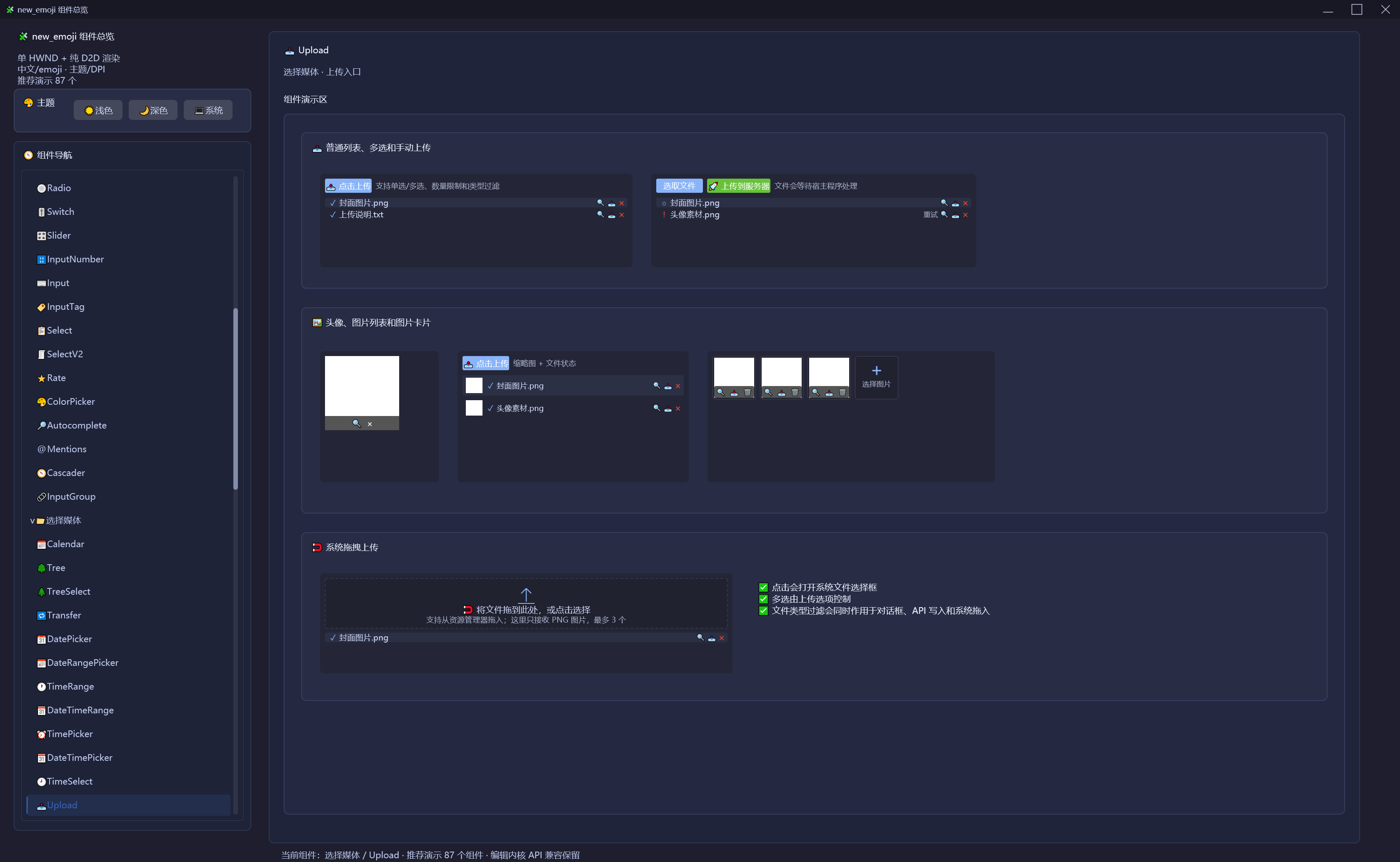Viewport: 1400px width, 862px height.
Task: Select TimeSelect in the navigation tree
Action: (x=128, y=782)
